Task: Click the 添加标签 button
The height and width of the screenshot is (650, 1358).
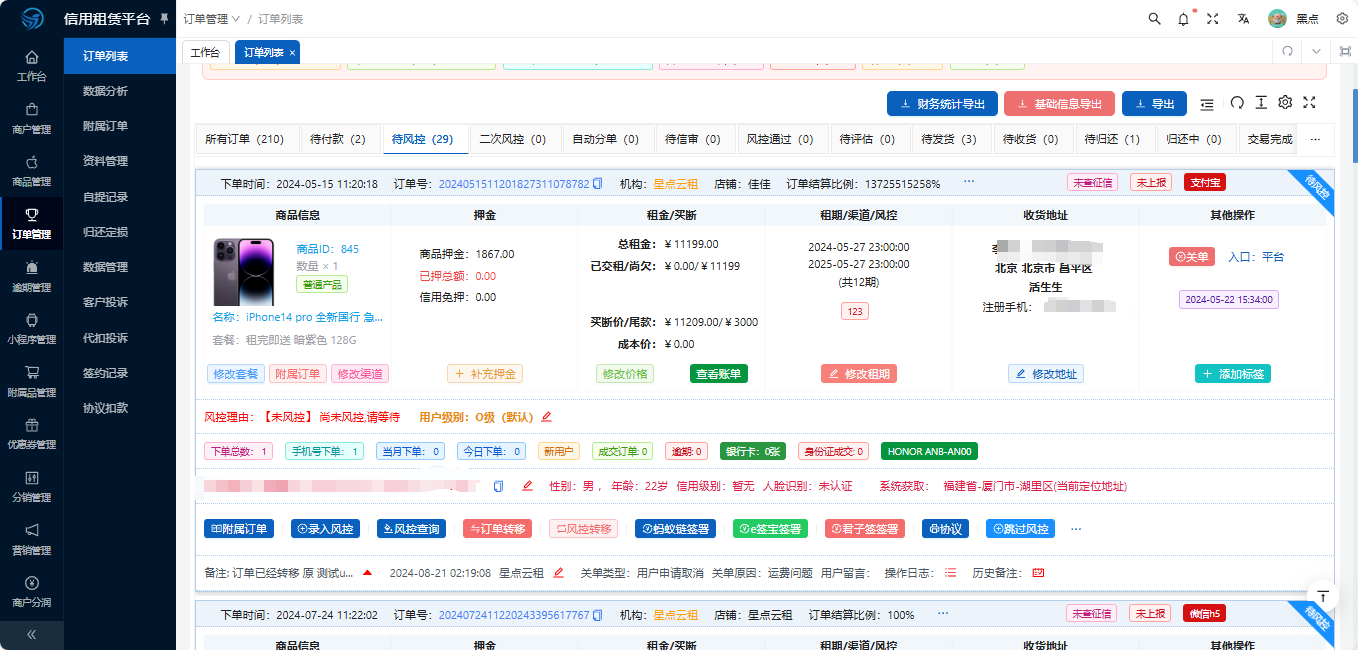Action: click(1233, 374)
